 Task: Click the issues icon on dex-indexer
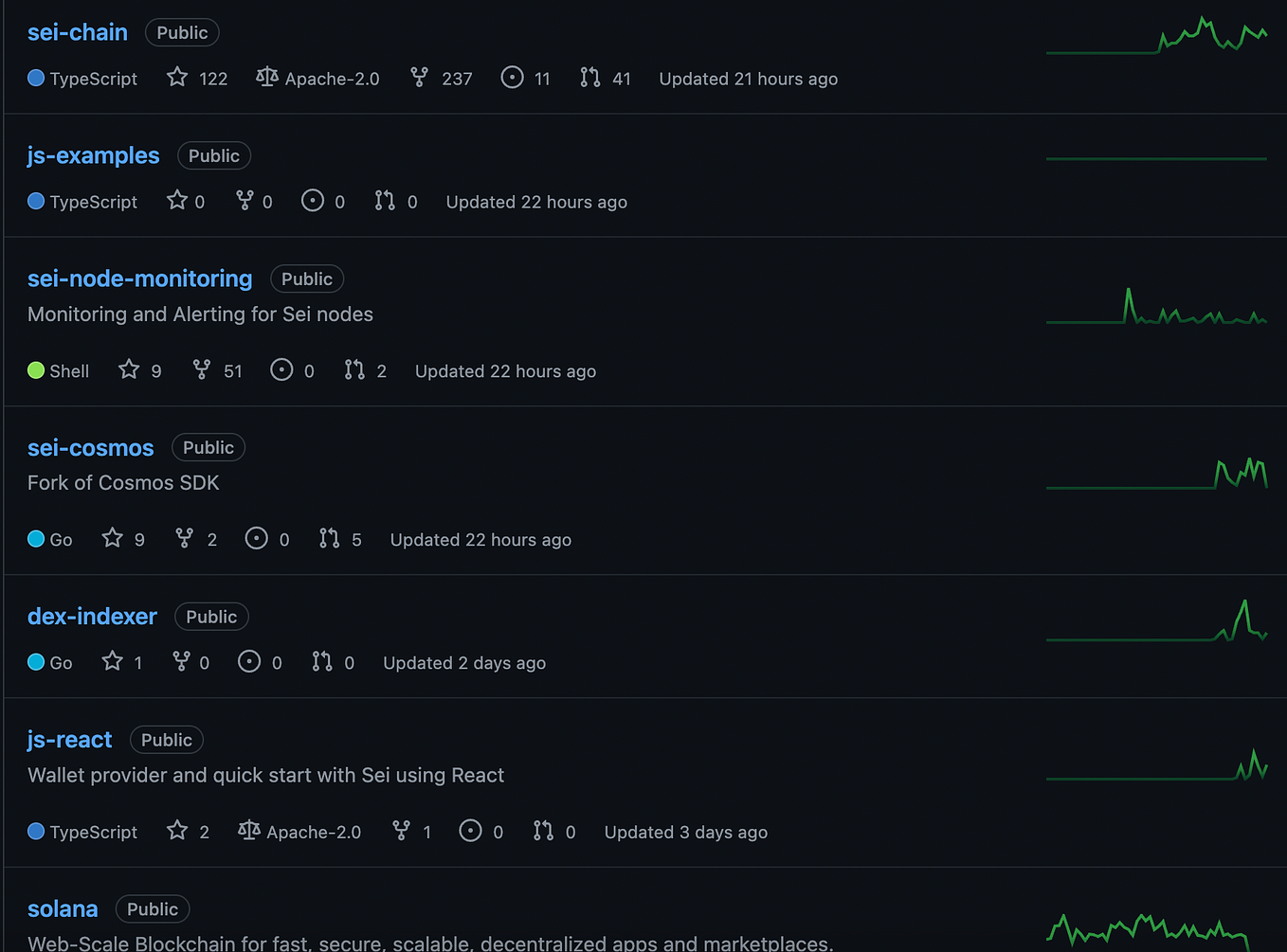pos(248,662)
